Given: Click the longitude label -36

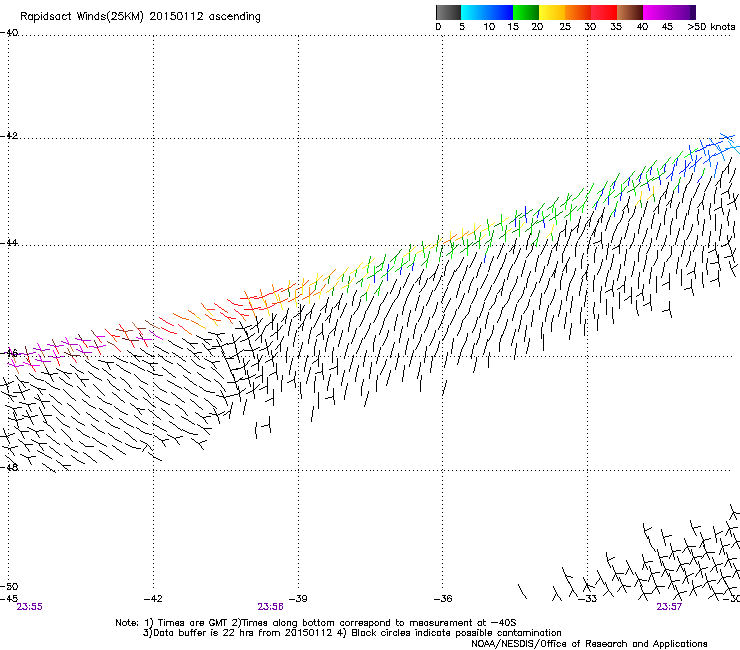Looking at the screenshot, I should 443,598.
